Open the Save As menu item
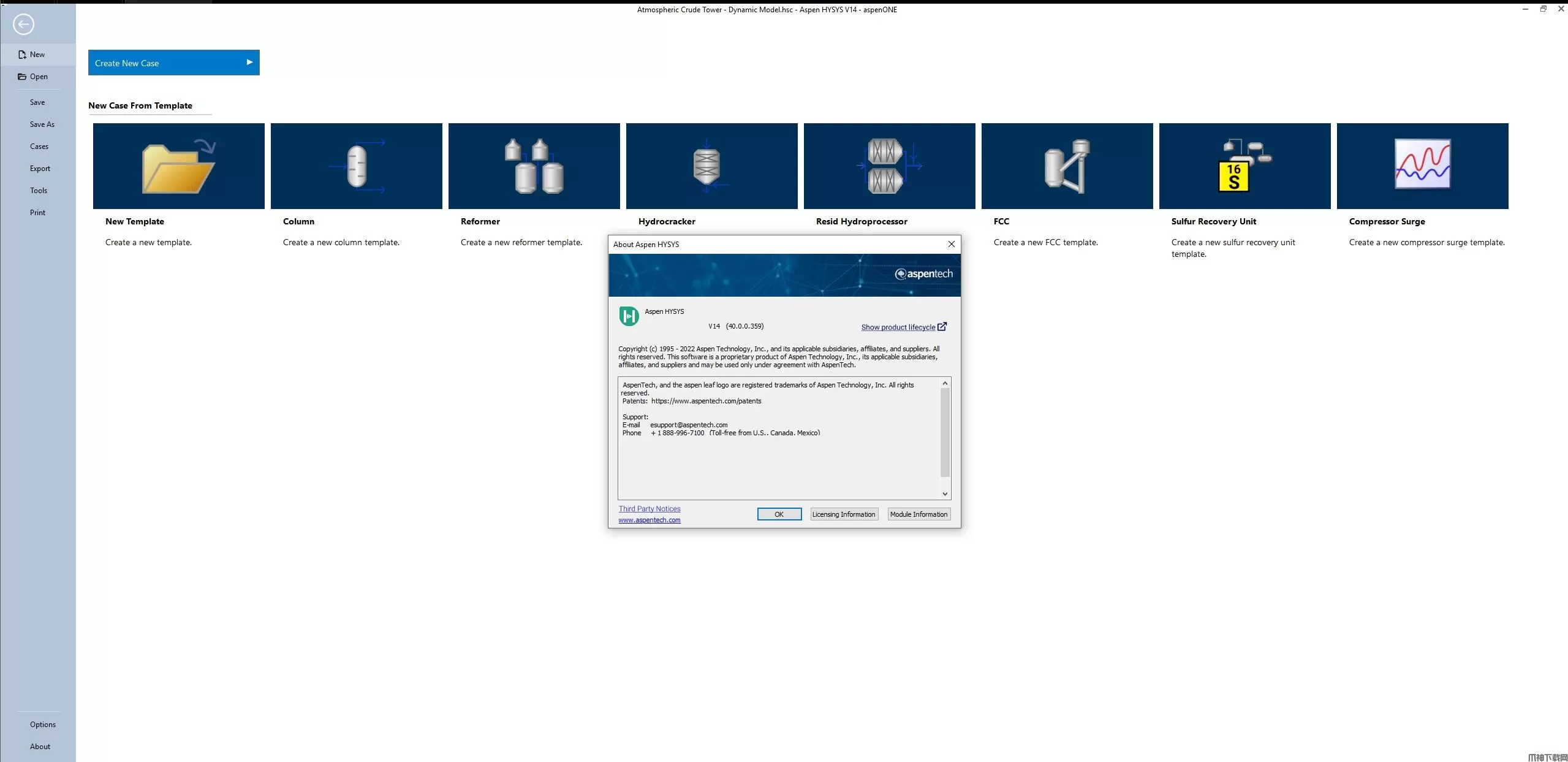The width and height of the screenshot is (1568, 762). [x=42, y=124]
